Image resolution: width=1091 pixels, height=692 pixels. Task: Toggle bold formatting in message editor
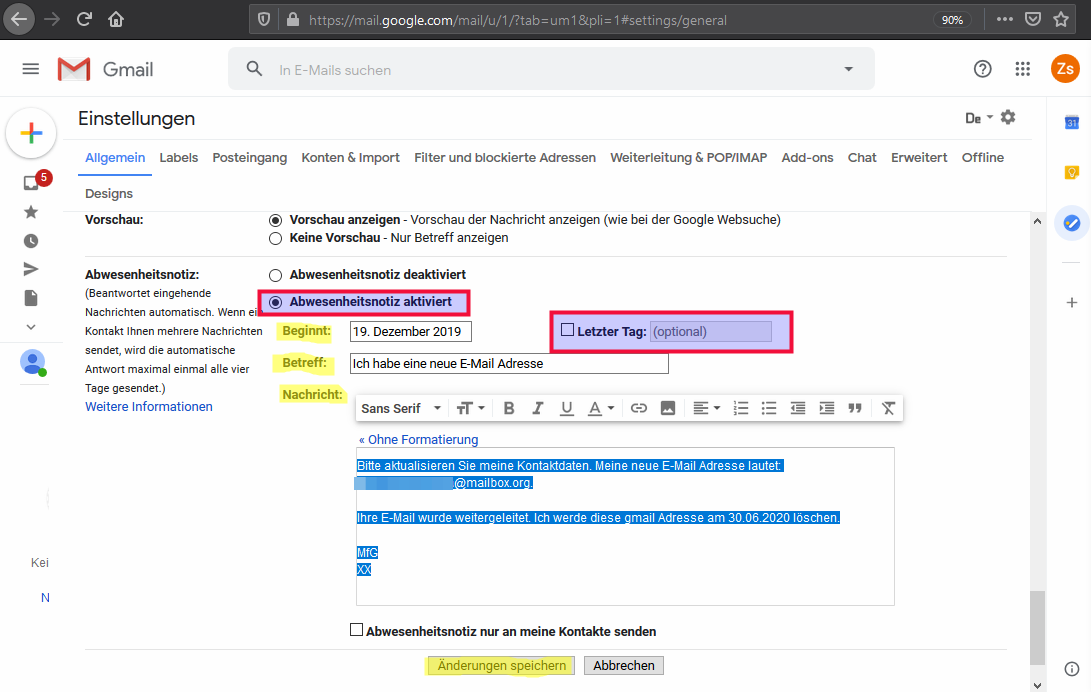click(x=509, y=408)
